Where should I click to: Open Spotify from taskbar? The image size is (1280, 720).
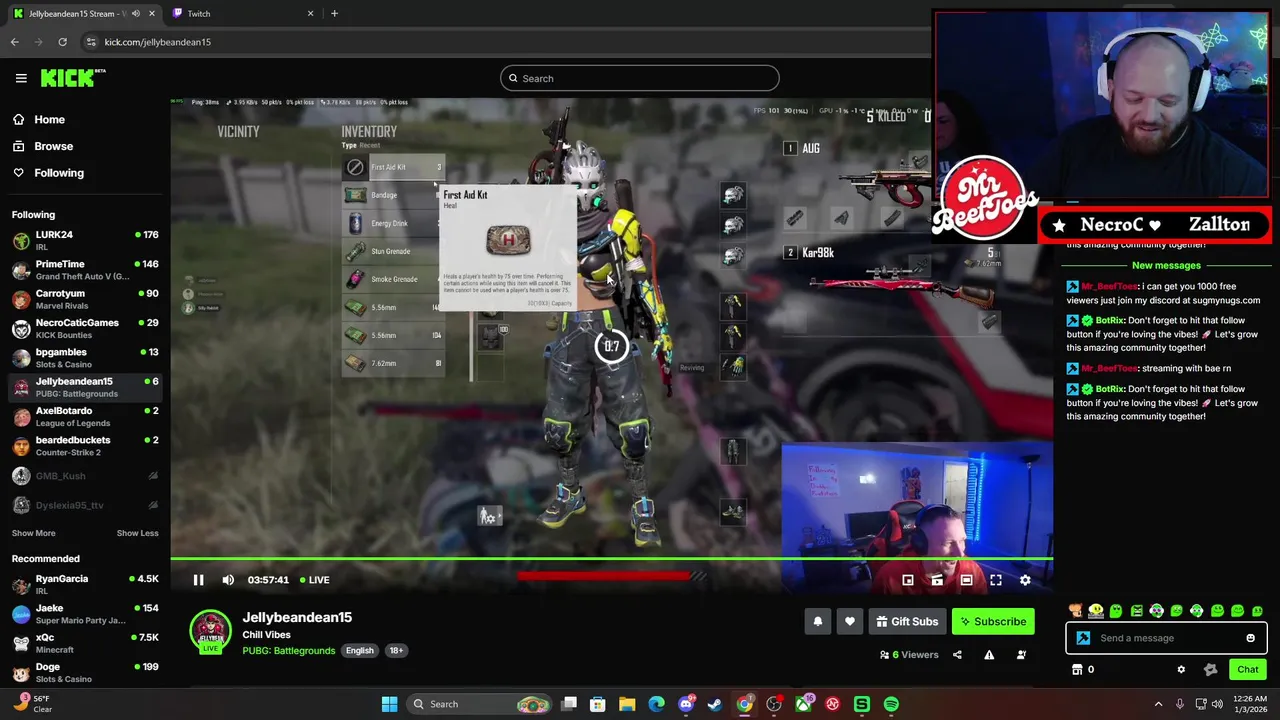point(891,704)
